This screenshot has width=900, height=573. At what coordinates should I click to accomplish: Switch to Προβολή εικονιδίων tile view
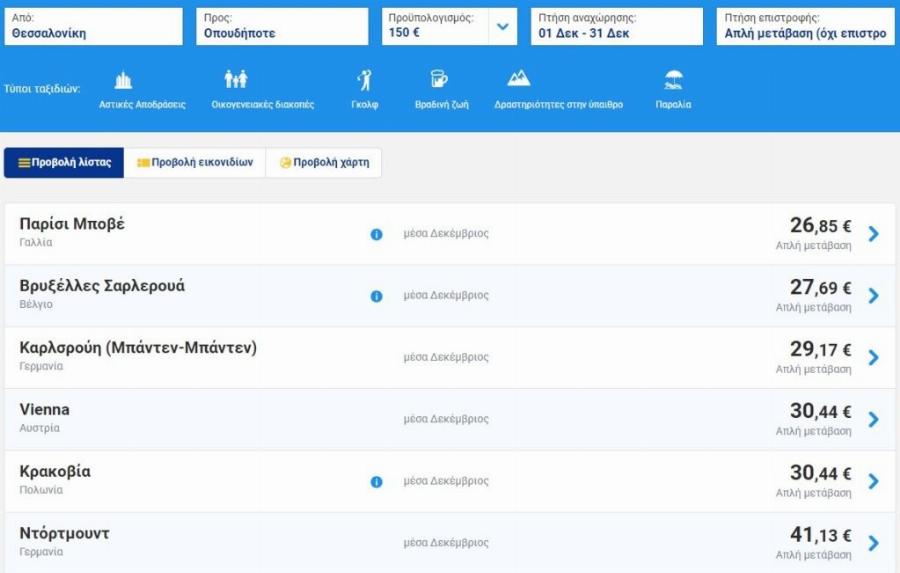pyautogui.click(x=195, y=163)
